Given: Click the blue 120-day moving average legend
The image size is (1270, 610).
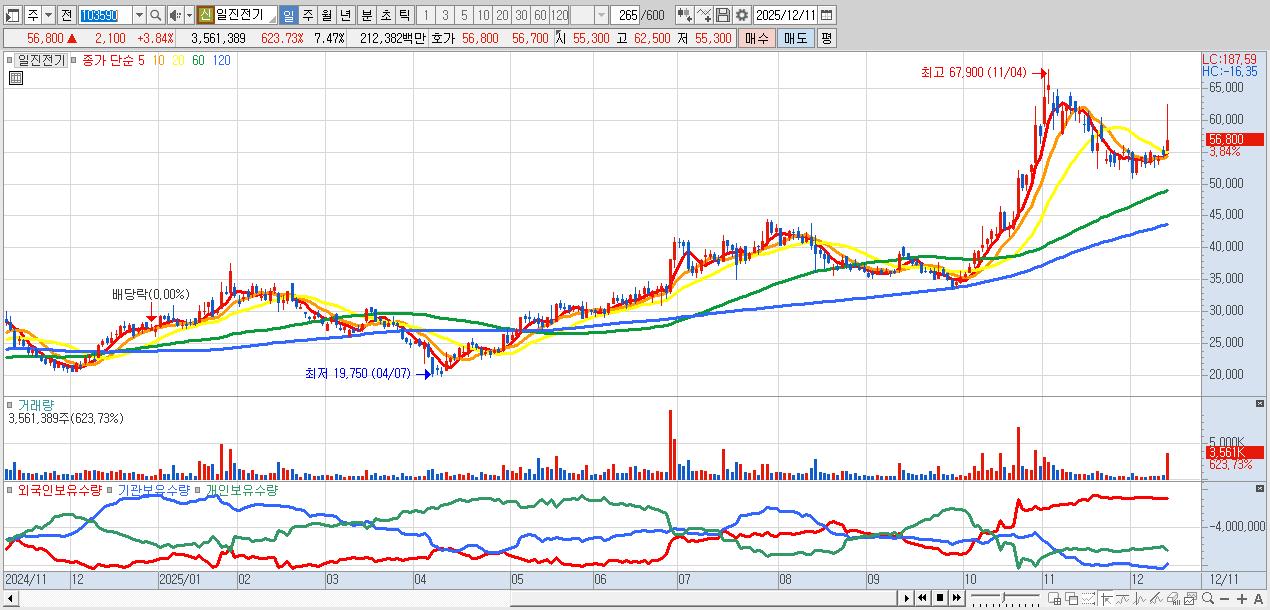Looking at the screenshot, I should pos(222,60).
